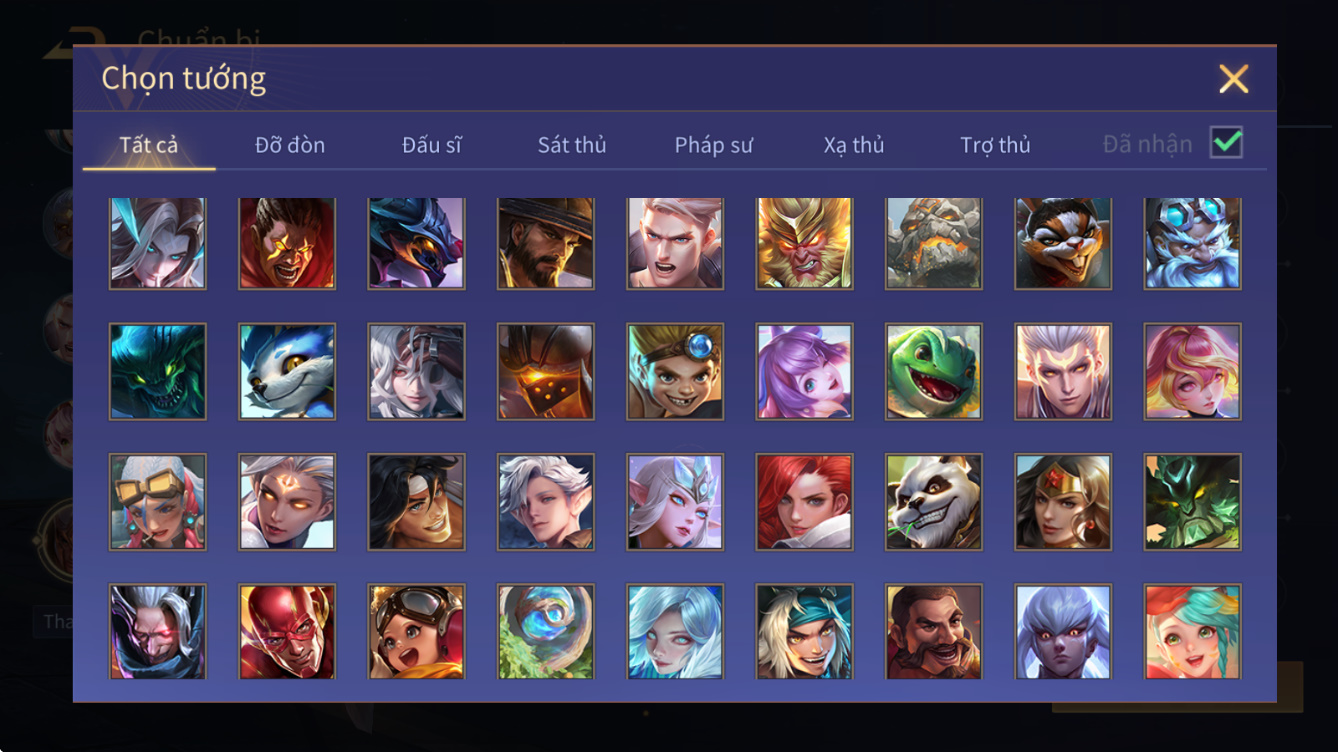1338x752 pixels.
Task: Select the raccoon hero with orange scarf
Action: pyautogui.click(x=1063, y=243)
